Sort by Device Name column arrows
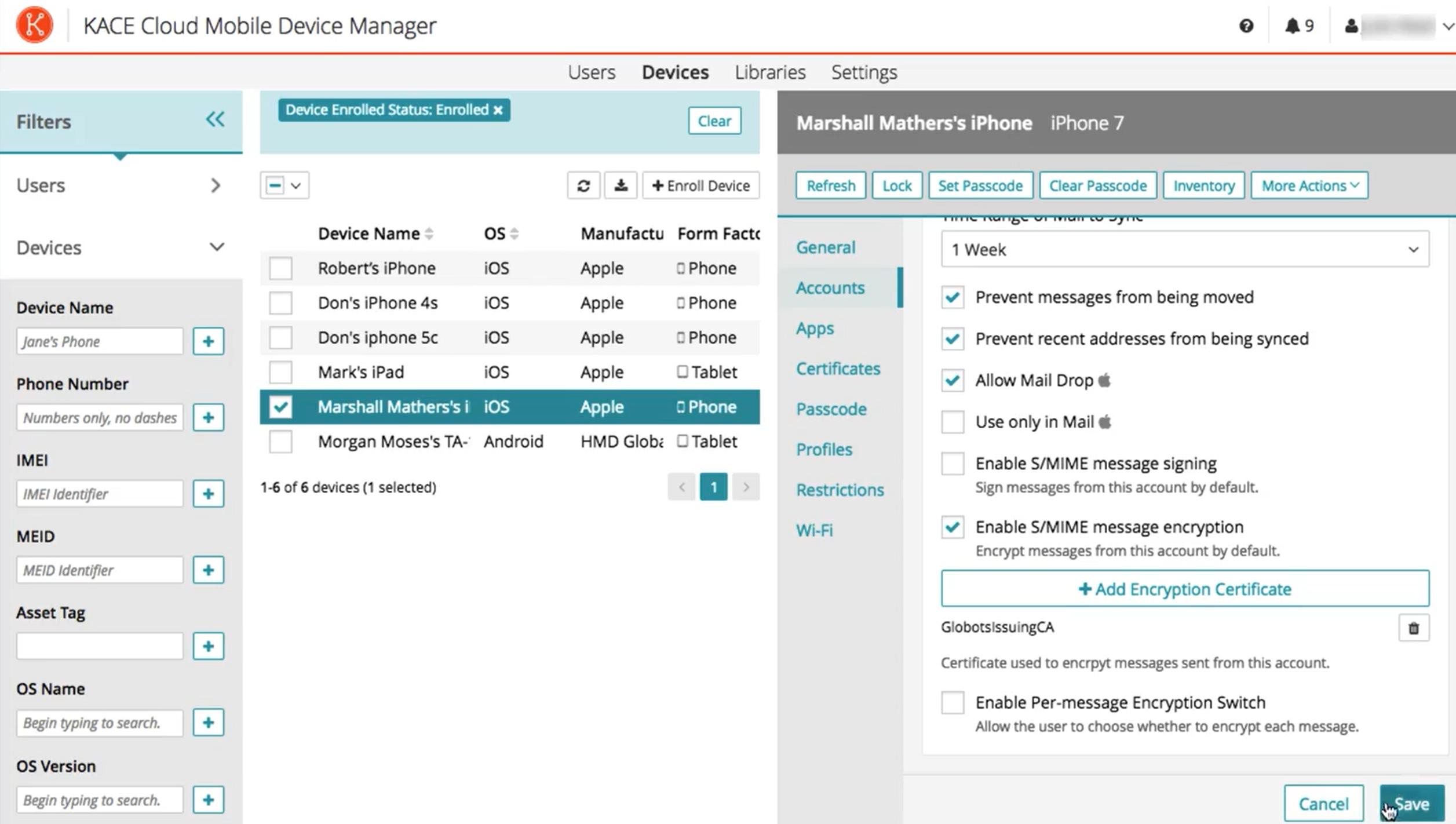1456x824 pixels. (429, 234)
